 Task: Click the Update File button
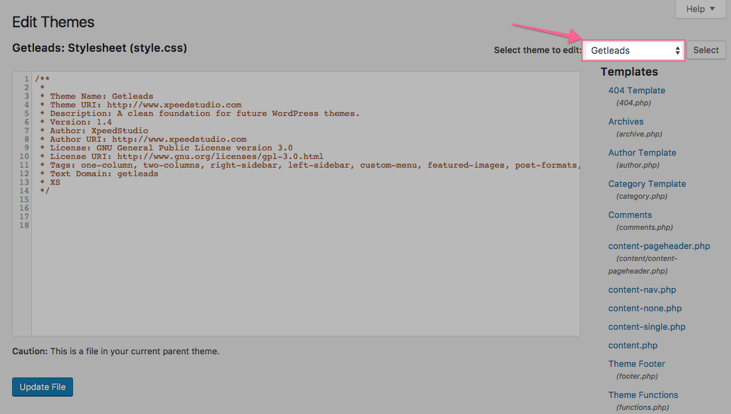[43, 387]
